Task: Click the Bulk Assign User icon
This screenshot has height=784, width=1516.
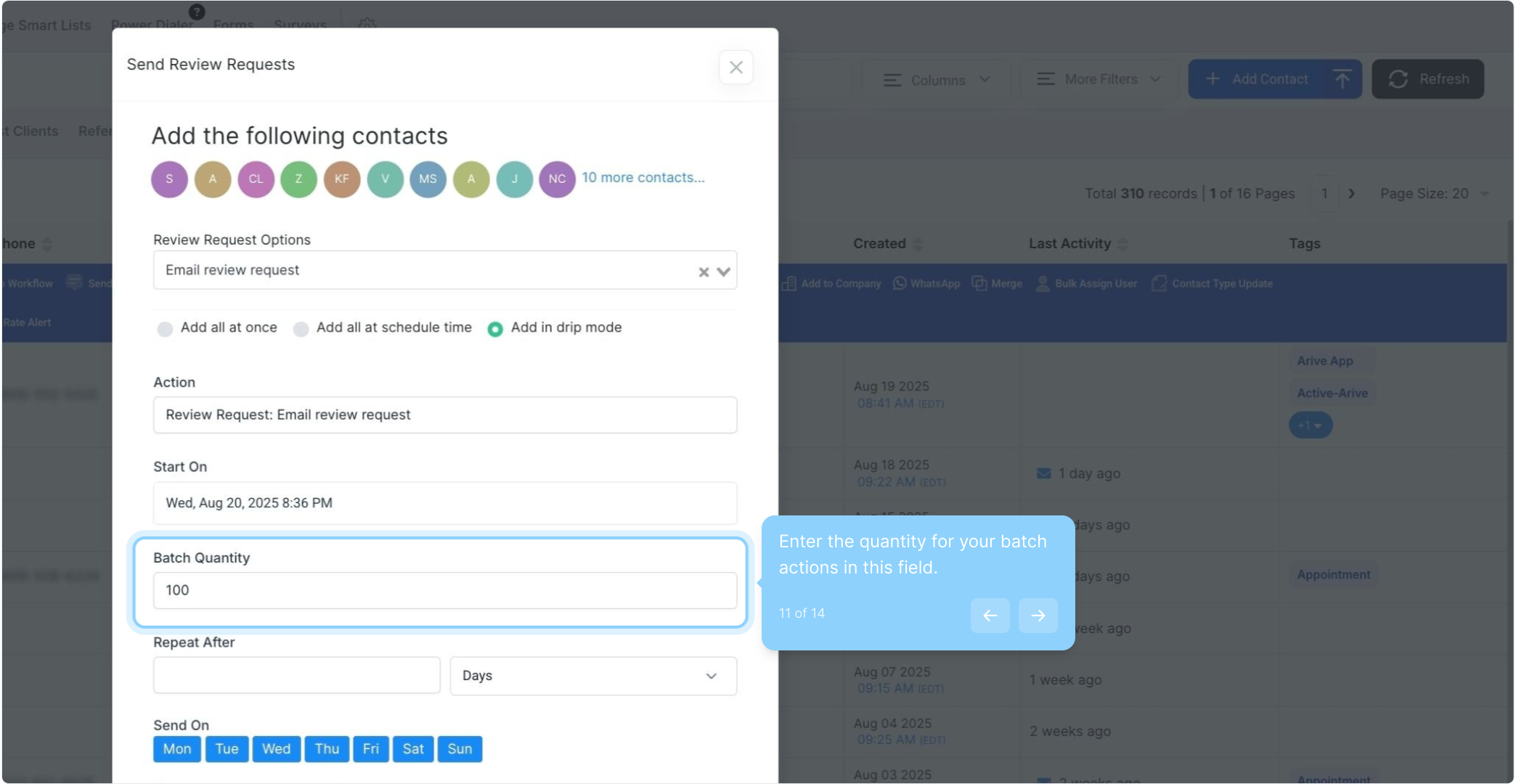Action: [1043, 284]
